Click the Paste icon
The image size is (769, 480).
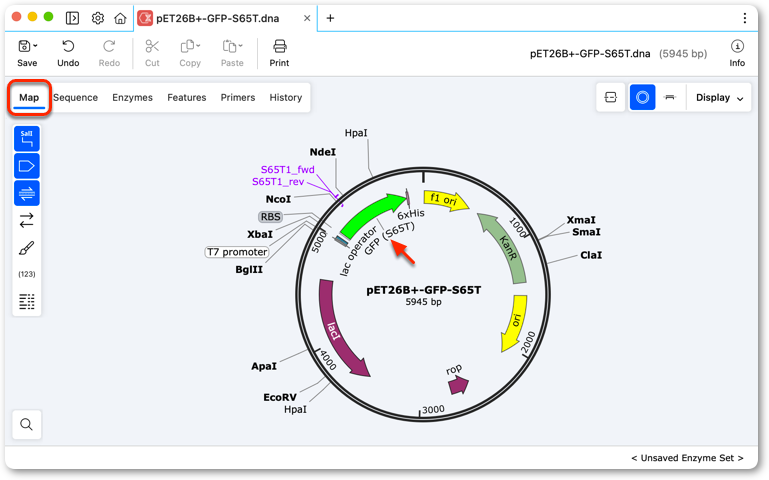tap(229, 47)
